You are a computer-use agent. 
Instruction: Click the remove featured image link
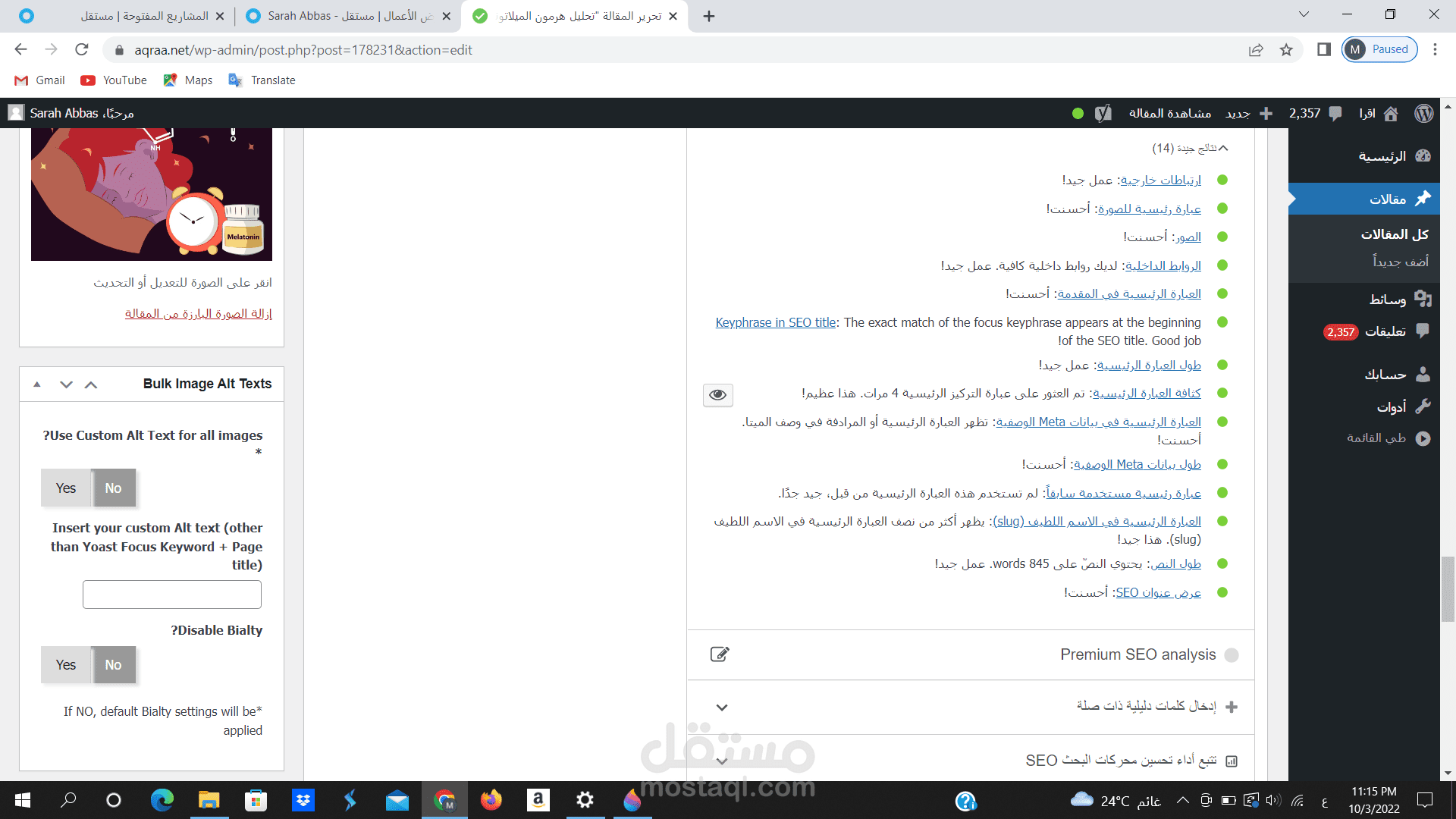pos(198,314)
